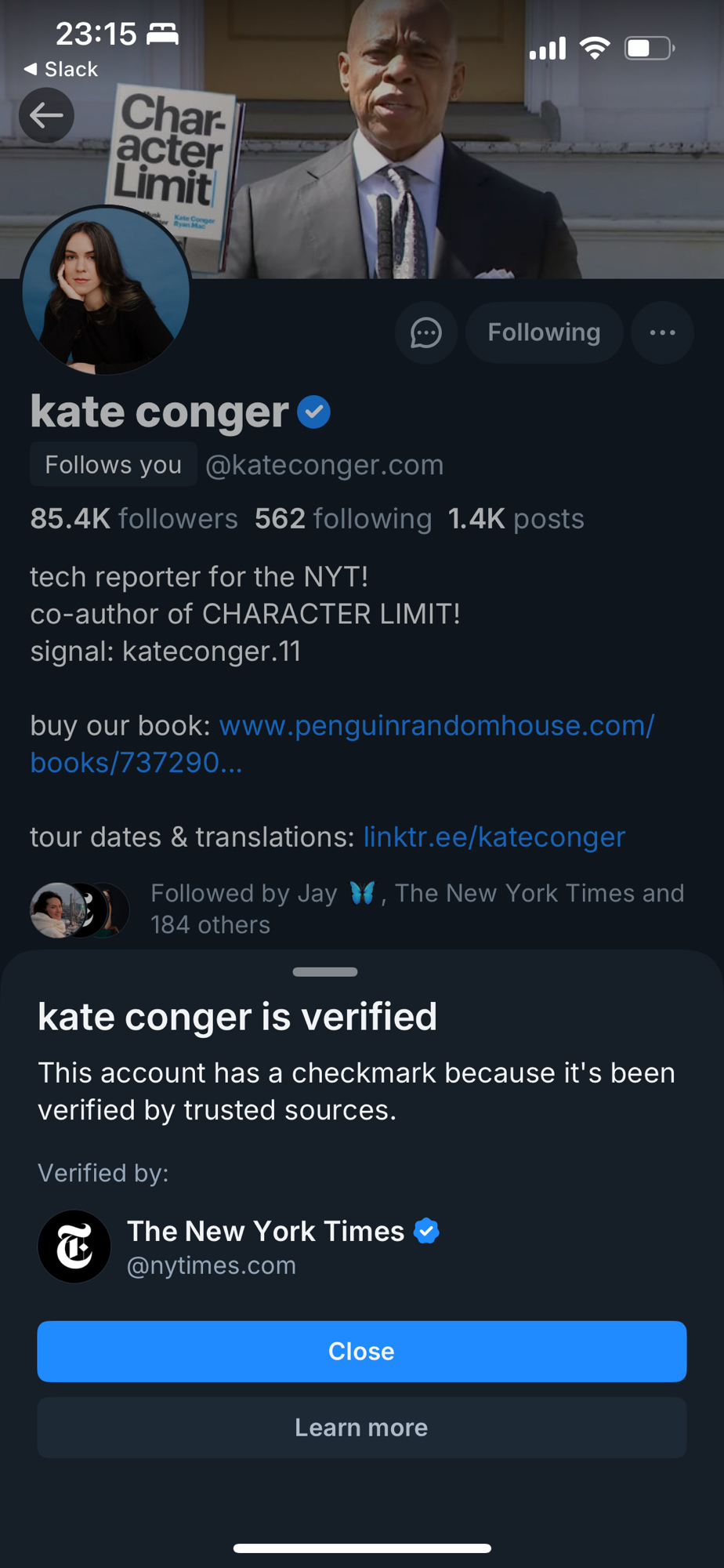This screenshot has width=724, height=1568.
Task: Open The New York Times verifier logo
Action: (x=74, y=1247)
